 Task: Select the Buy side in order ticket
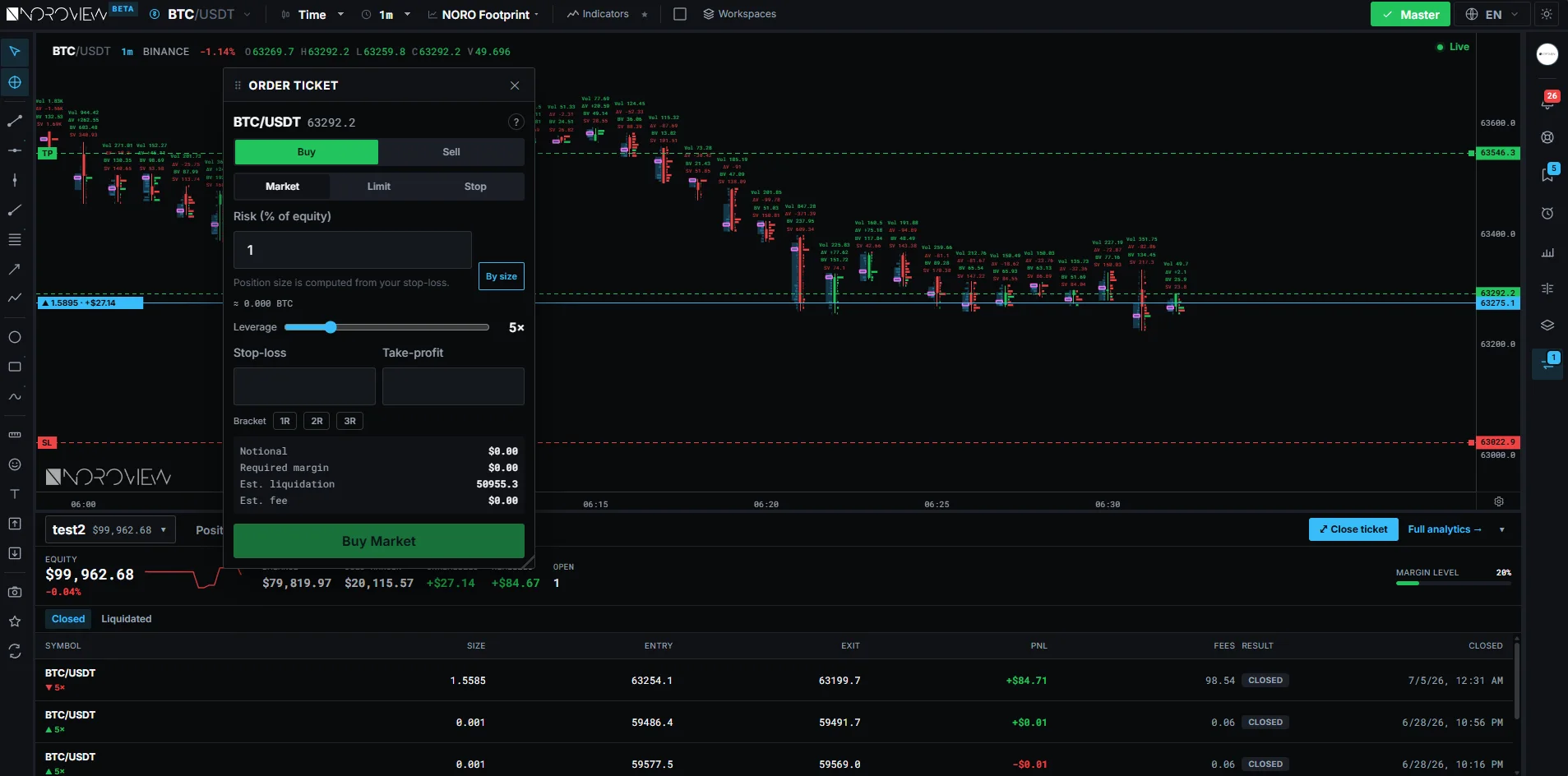(x=307, y=152)
